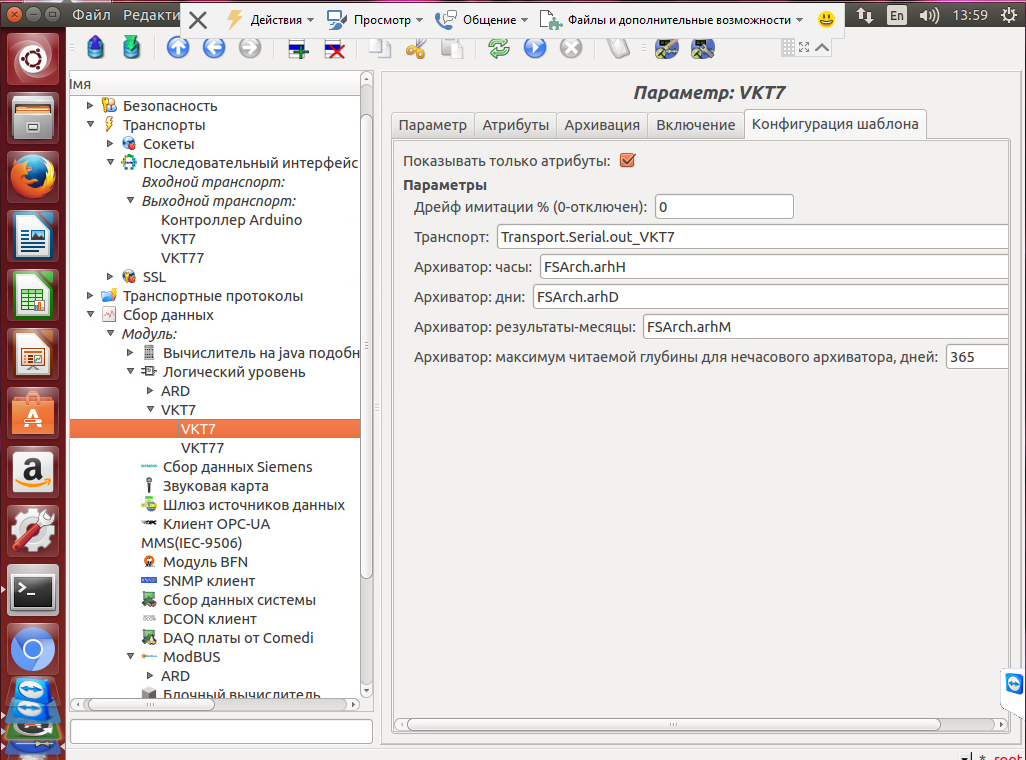Click the Транспорт input field
This screenshot has height=760, width=1026.
tap(750, 237)
